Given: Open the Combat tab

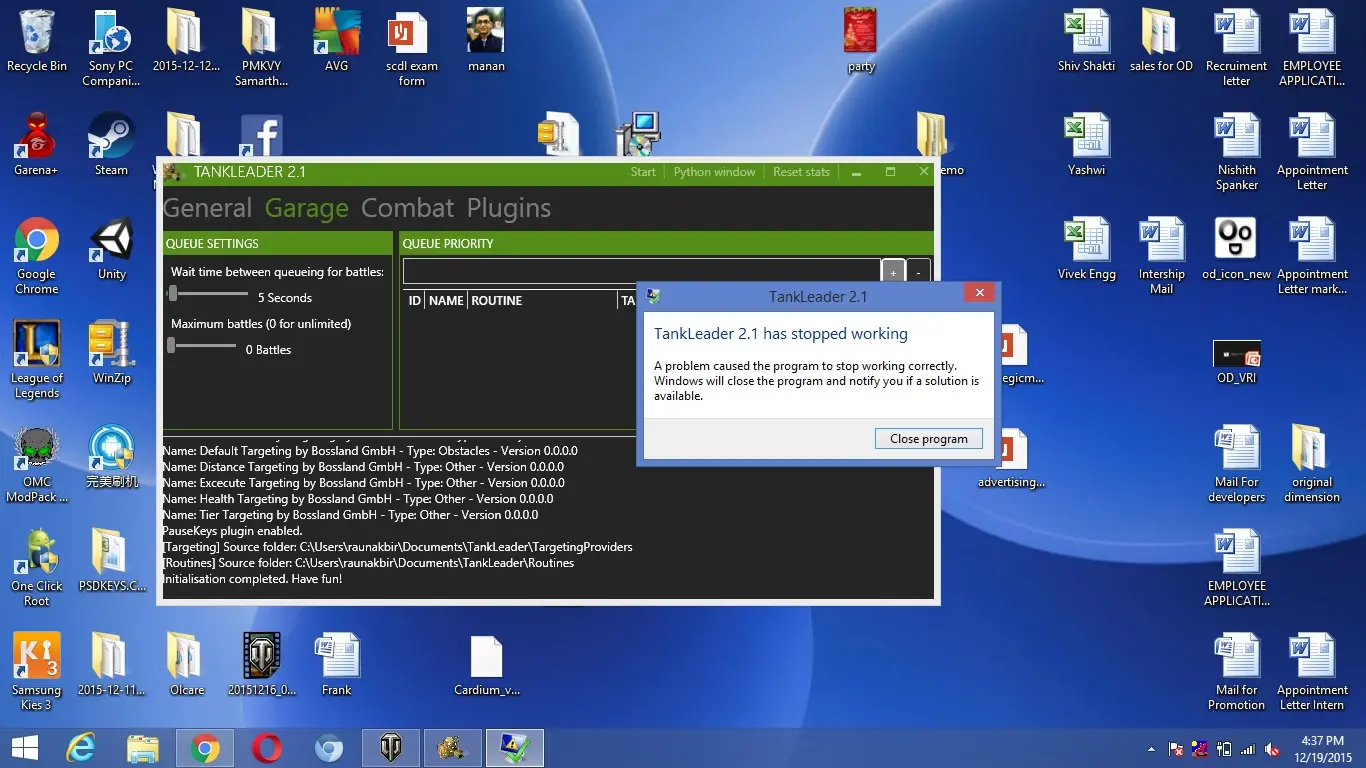Looking at the screenshot, I should [x=407, y=208].
